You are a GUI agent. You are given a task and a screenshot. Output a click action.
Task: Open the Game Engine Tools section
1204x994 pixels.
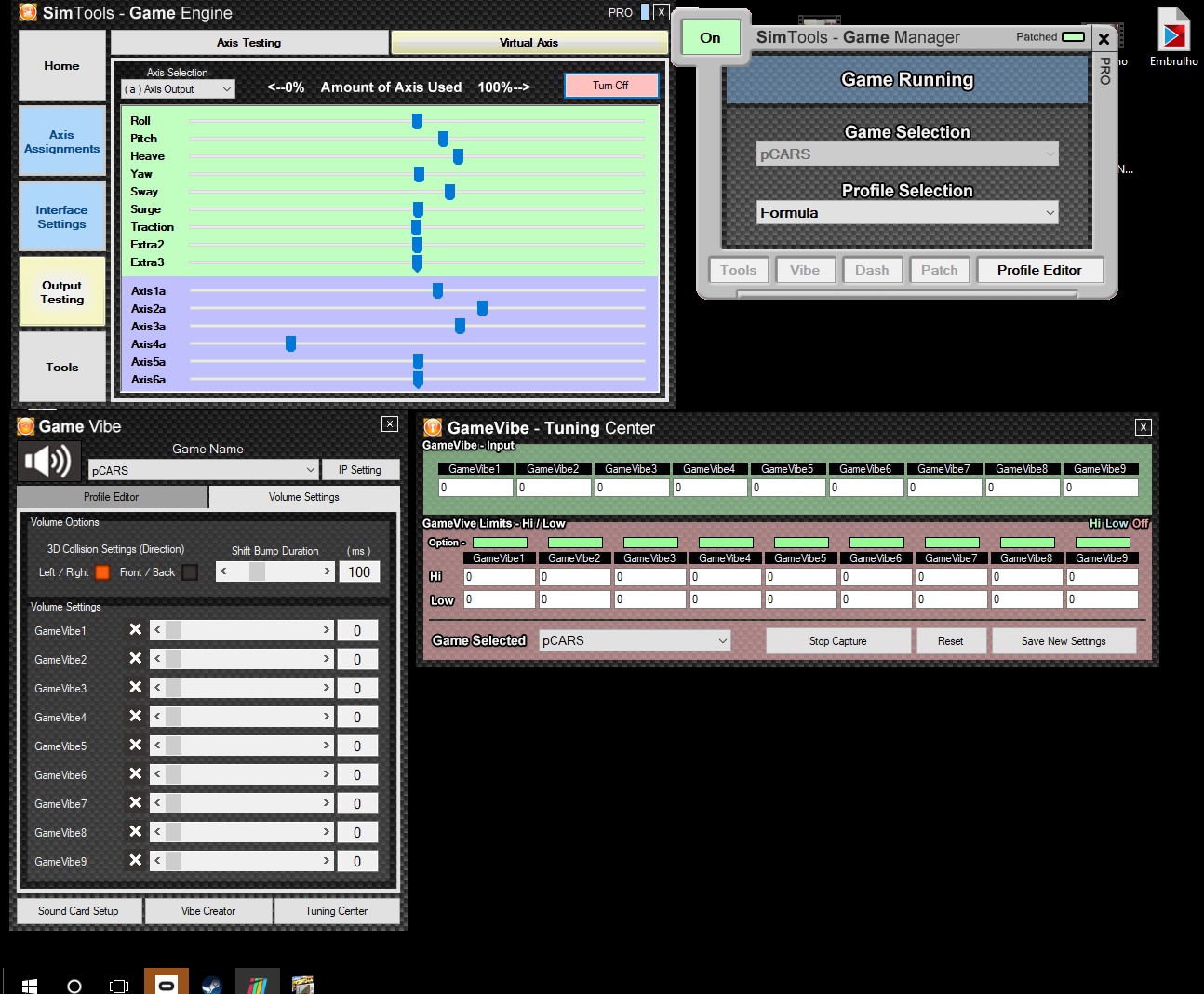[62, 368]
